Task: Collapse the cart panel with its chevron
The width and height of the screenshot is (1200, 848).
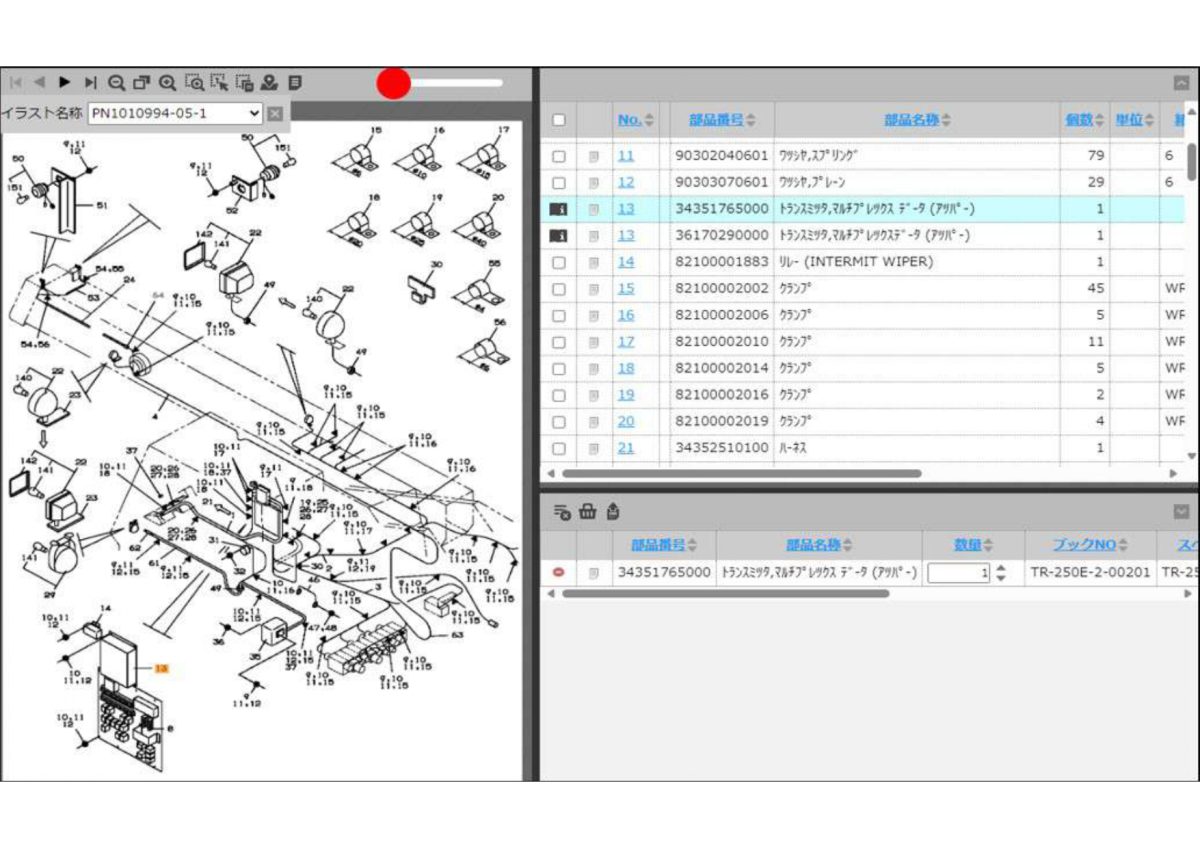Action: (x=1181, y=512)
